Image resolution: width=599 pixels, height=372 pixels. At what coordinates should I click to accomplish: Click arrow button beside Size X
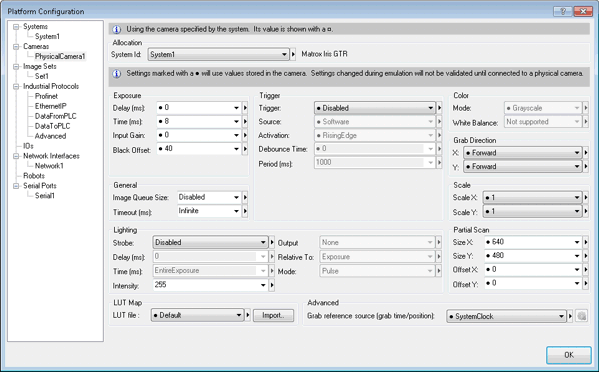[586, 242]
